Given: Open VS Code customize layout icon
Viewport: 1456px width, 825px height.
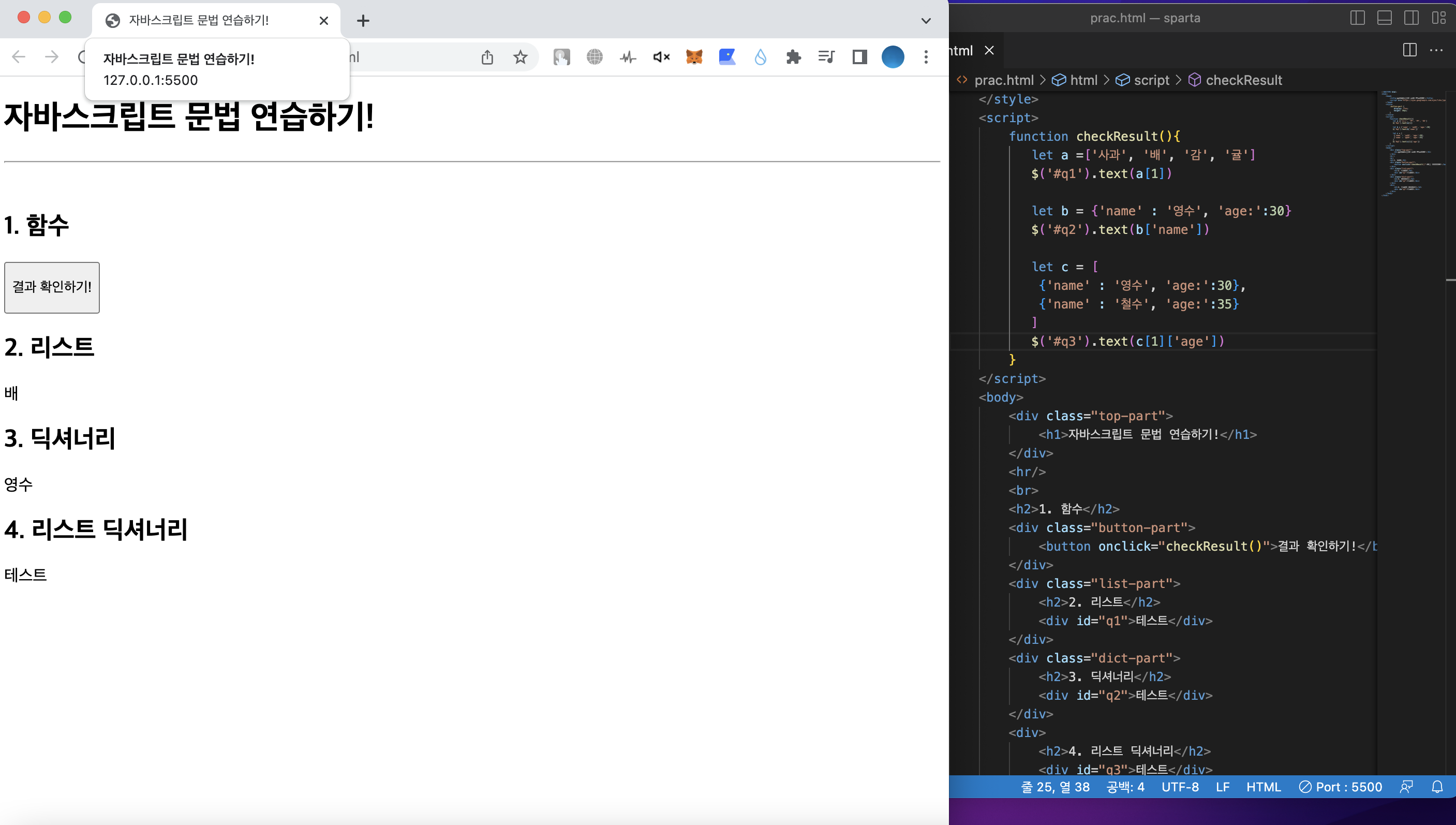Looking at the screenshot, I should [x=1438, y=18].
